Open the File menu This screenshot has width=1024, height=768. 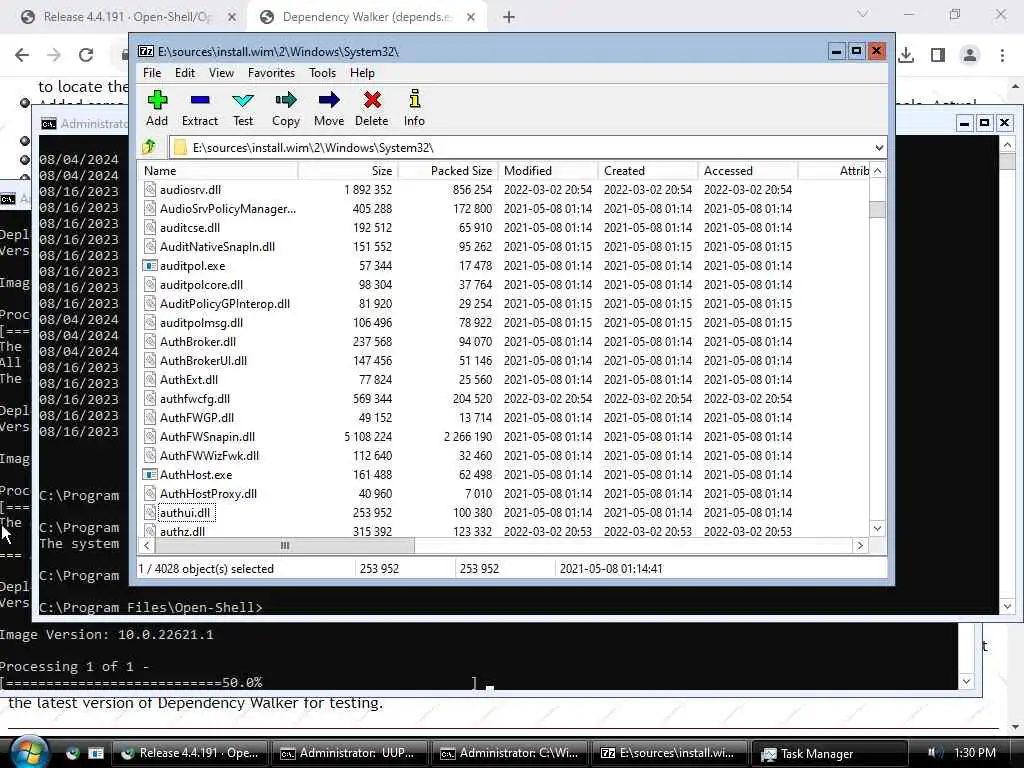click(152, 72)
